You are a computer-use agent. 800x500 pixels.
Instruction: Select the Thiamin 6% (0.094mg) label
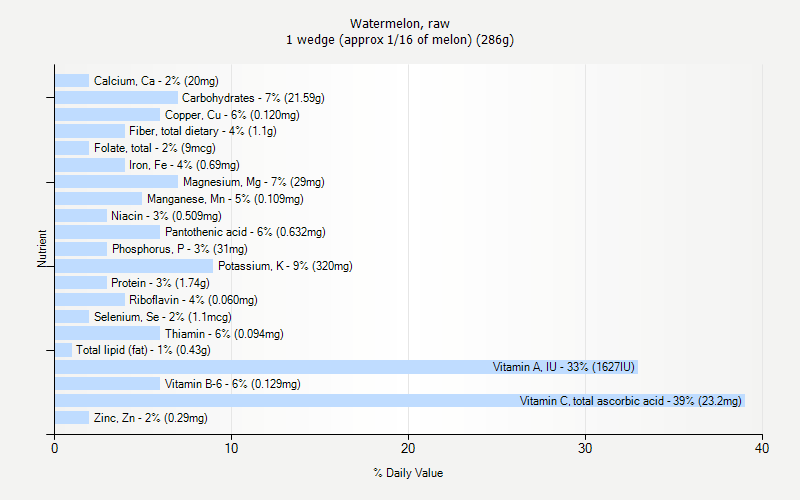click(x=224, y=334)
